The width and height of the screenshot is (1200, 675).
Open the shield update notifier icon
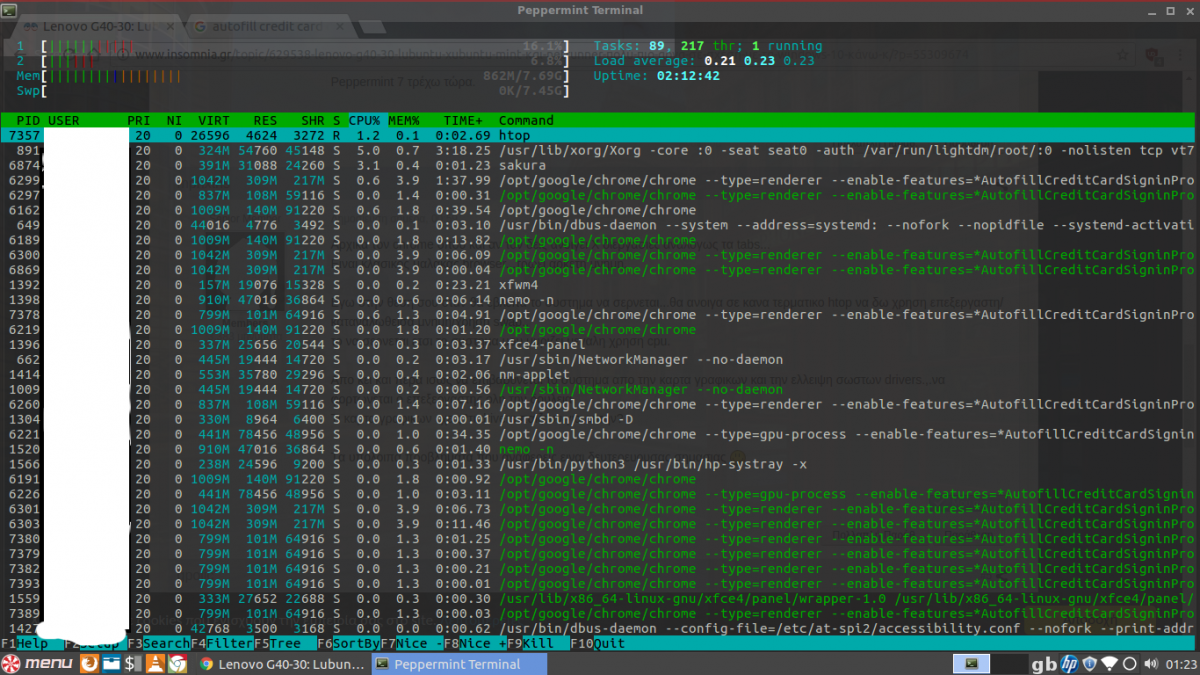click(x=1090, y=664)
